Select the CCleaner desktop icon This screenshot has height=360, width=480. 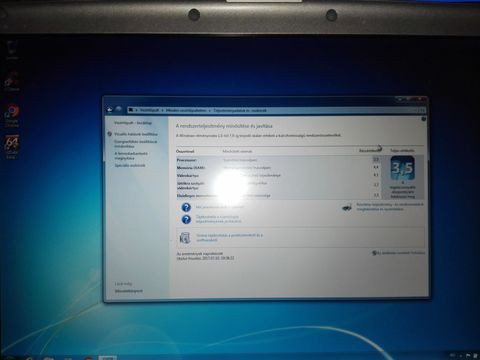click(x=12, y=81)
